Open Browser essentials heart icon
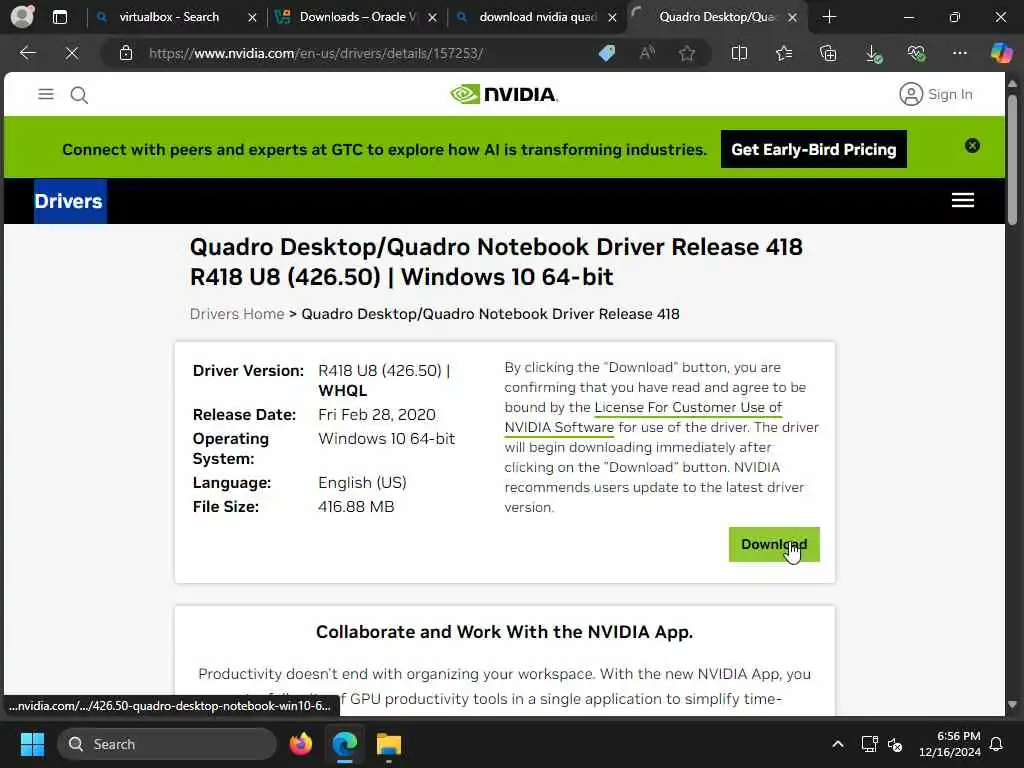 tap(916, 53)
